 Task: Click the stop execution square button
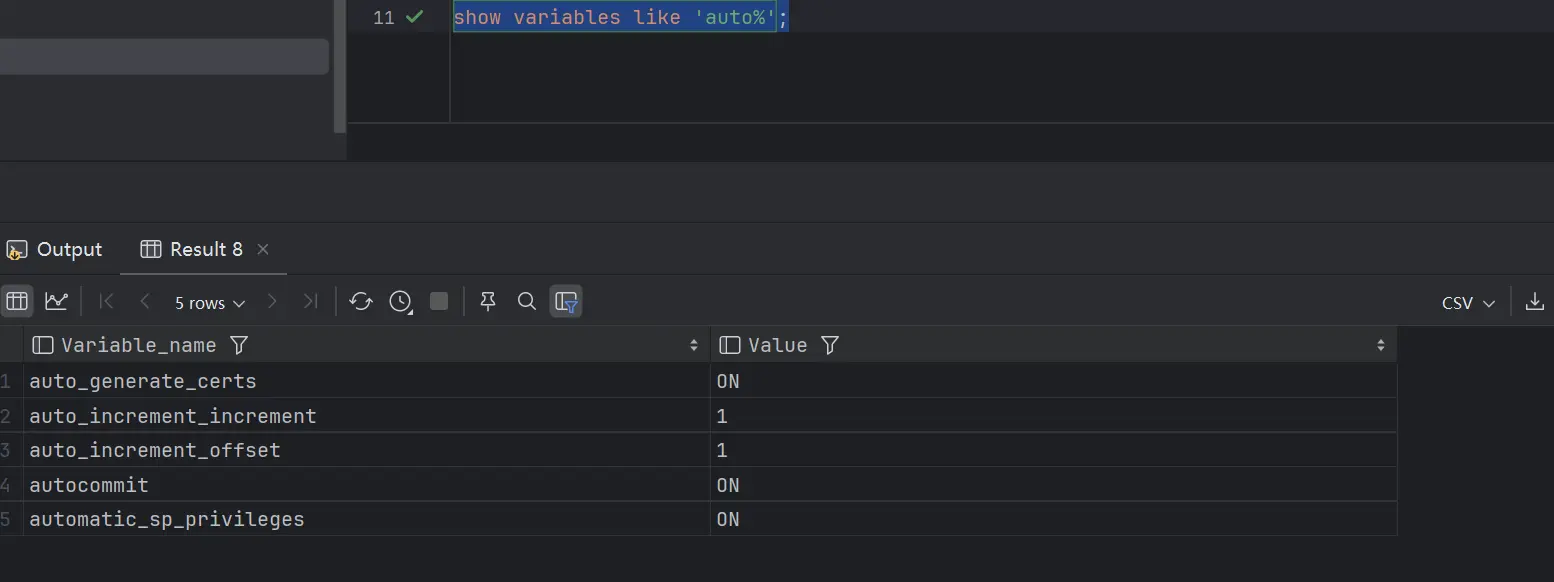(439, 301)
